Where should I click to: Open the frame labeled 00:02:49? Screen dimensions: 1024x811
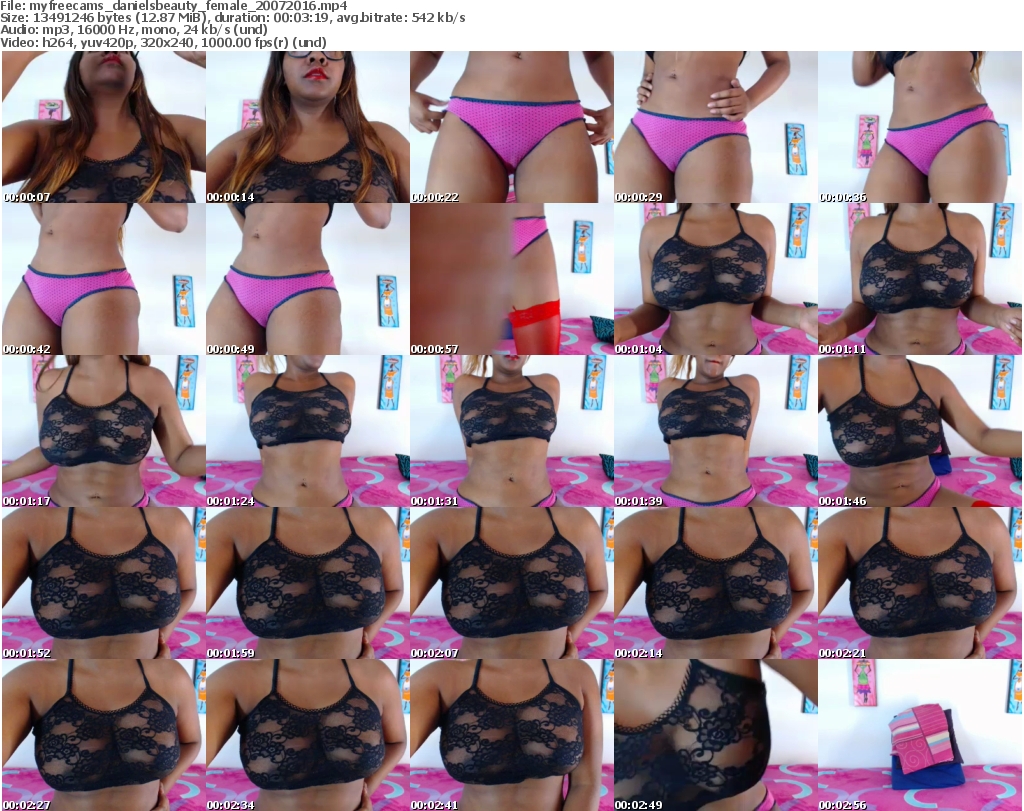[715, 735]
